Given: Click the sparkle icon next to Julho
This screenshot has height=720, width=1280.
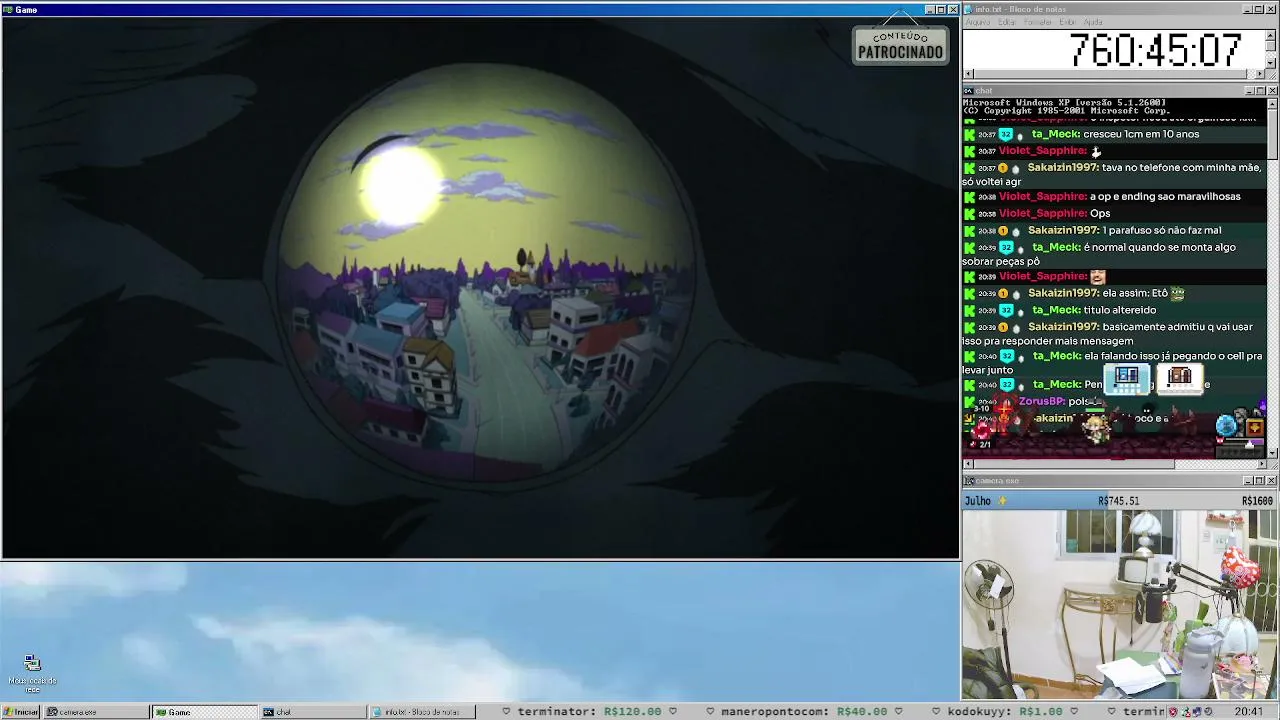Looking at the screenshot, I should click(x=1002, y=501).
